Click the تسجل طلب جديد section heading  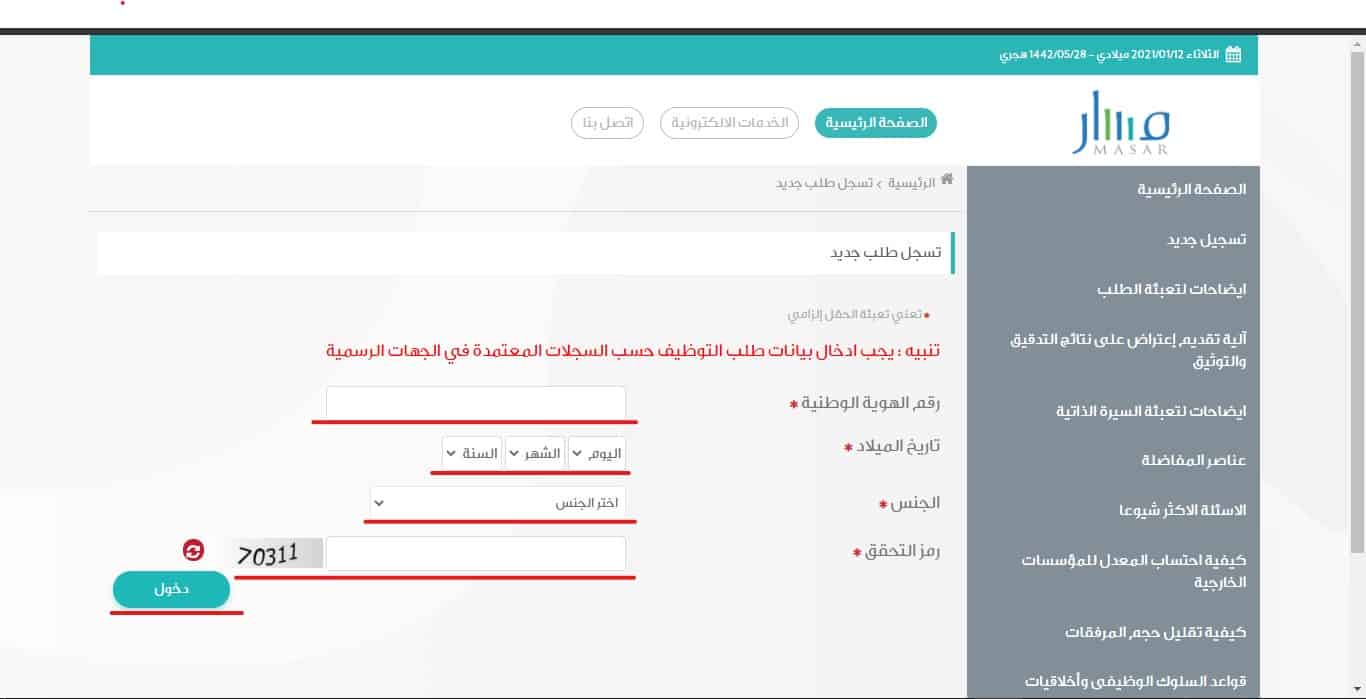click(x=886, y=253)
